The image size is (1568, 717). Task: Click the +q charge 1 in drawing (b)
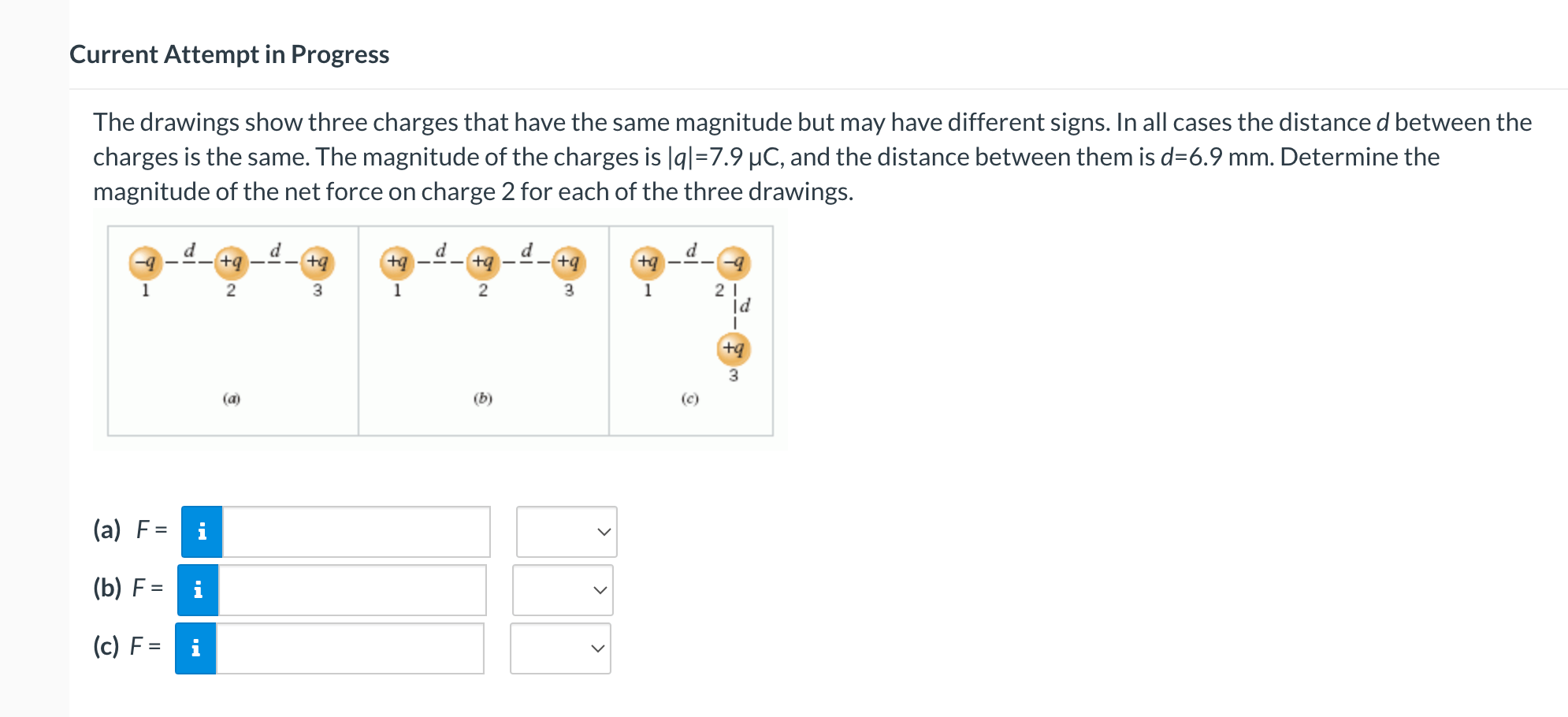397,262
